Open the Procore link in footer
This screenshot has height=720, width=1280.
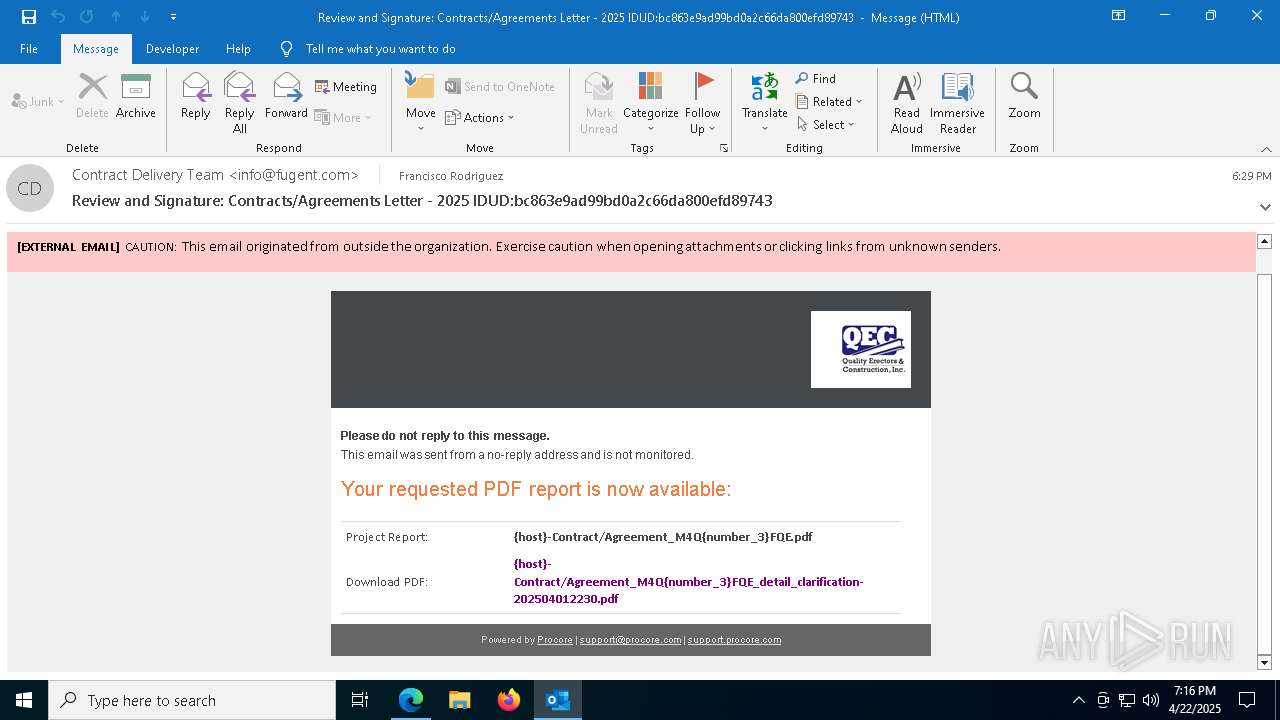(555, 640)
